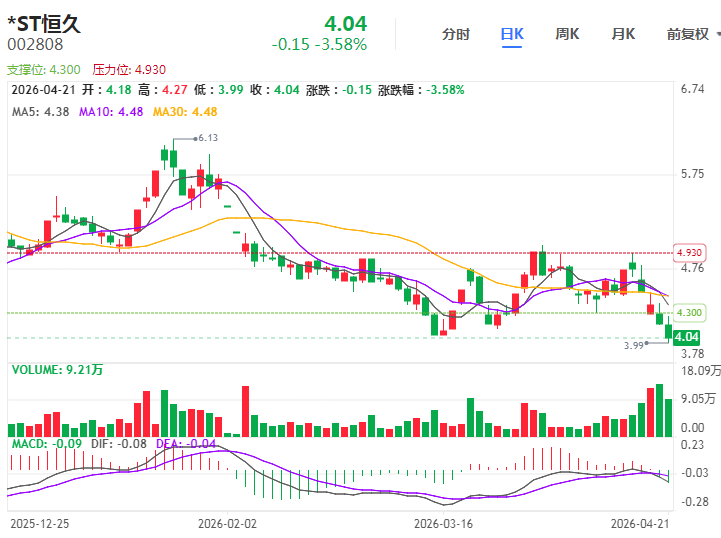
Task: Click the 3.99 low price marker
Action: point(632,345)
